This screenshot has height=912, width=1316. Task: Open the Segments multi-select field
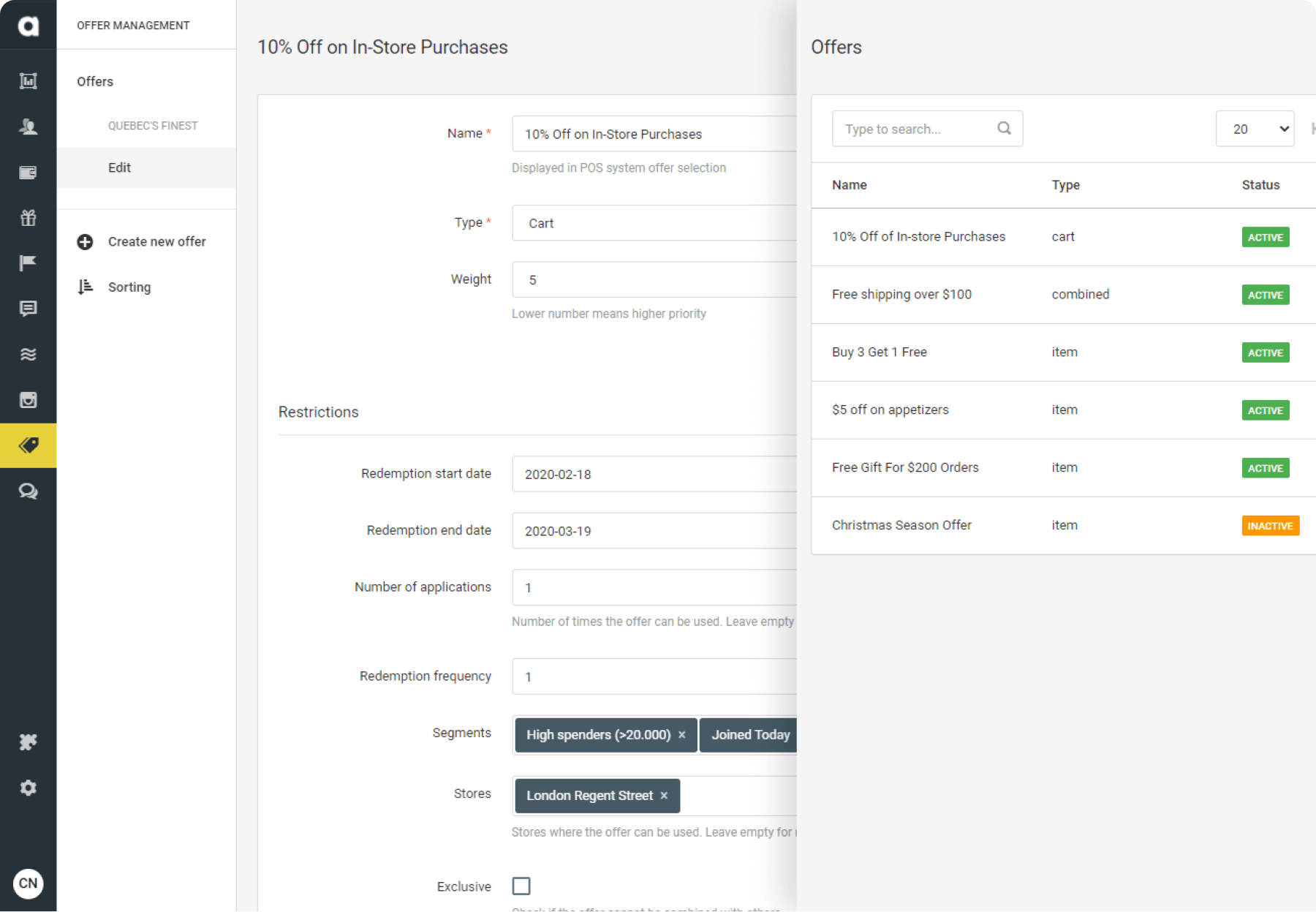[654, 735]
